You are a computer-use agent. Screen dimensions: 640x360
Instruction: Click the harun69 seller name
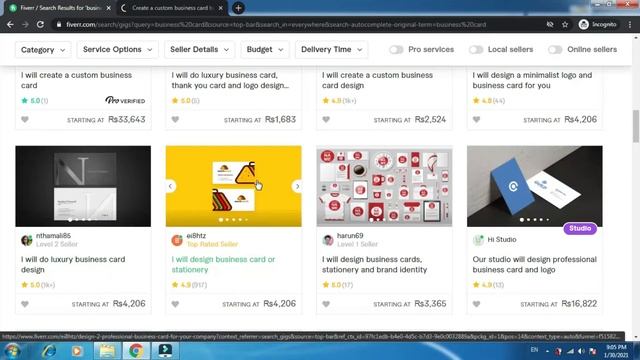click(350, 236)
